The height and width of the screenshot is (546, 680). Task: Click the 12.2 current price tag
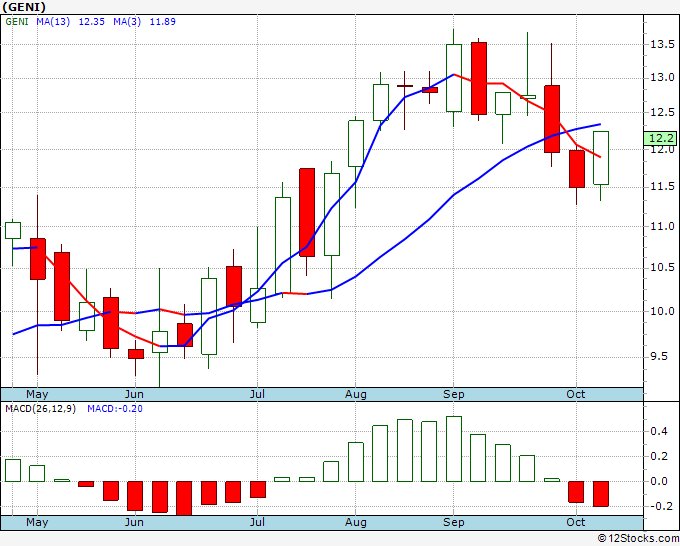[660, 138]
